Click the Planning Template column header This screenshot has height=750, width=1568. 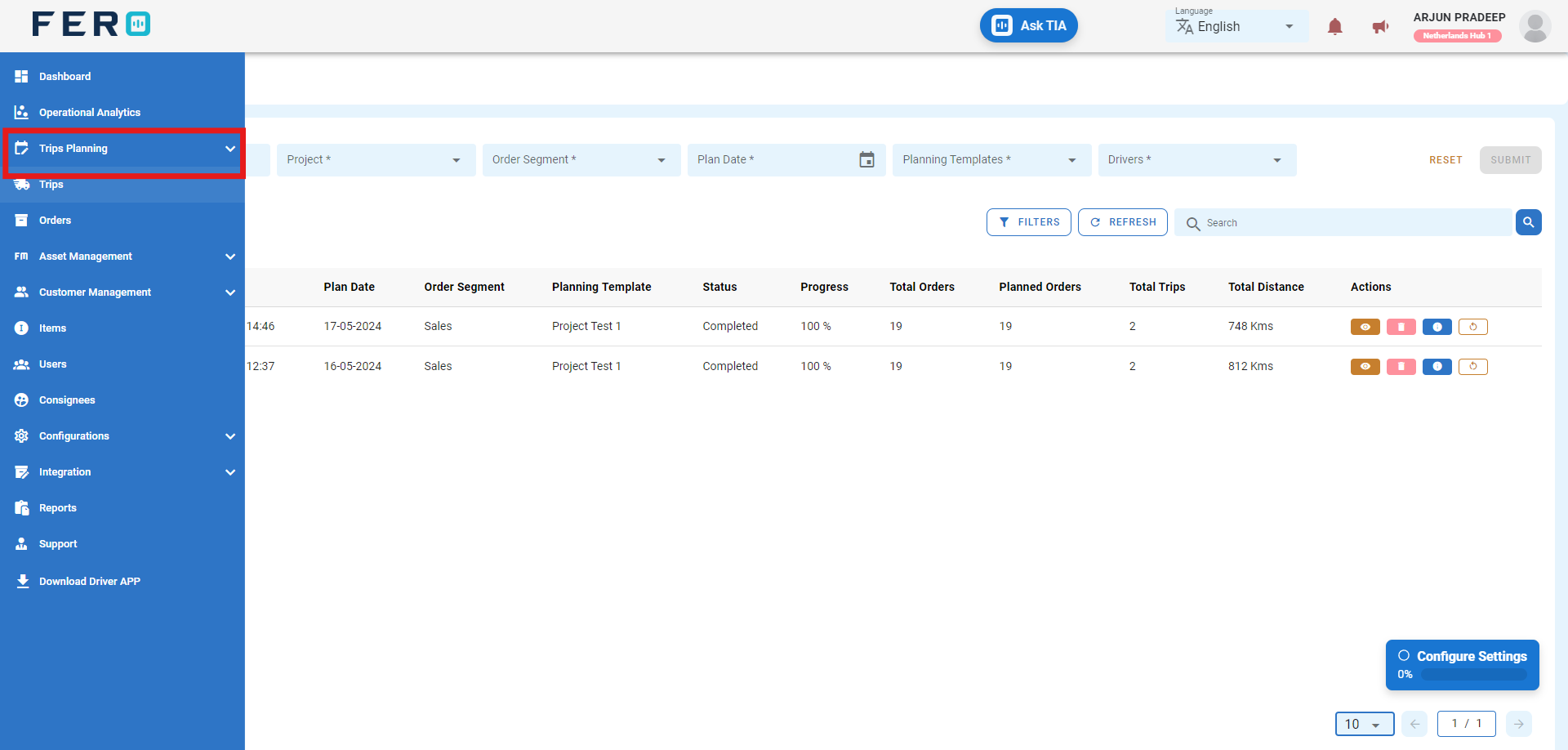coord(601,287)
